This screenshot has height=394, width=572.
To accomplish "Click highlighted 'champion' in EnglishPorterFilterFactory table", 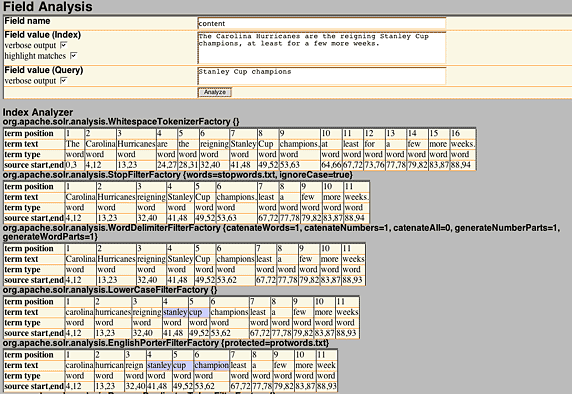I will pos(212,365).
